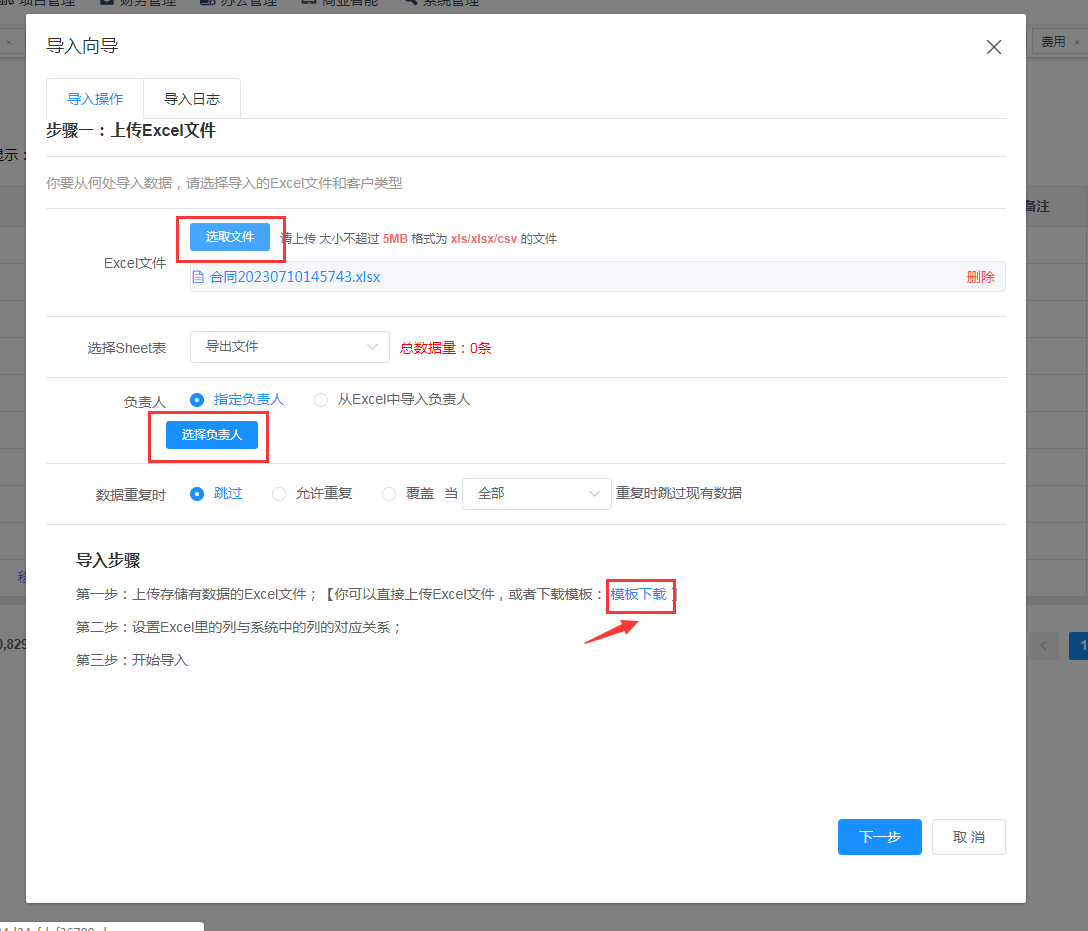Switch to the 导入日志 tab
This screenshot has height=931, width=1088.
[192, 99]
